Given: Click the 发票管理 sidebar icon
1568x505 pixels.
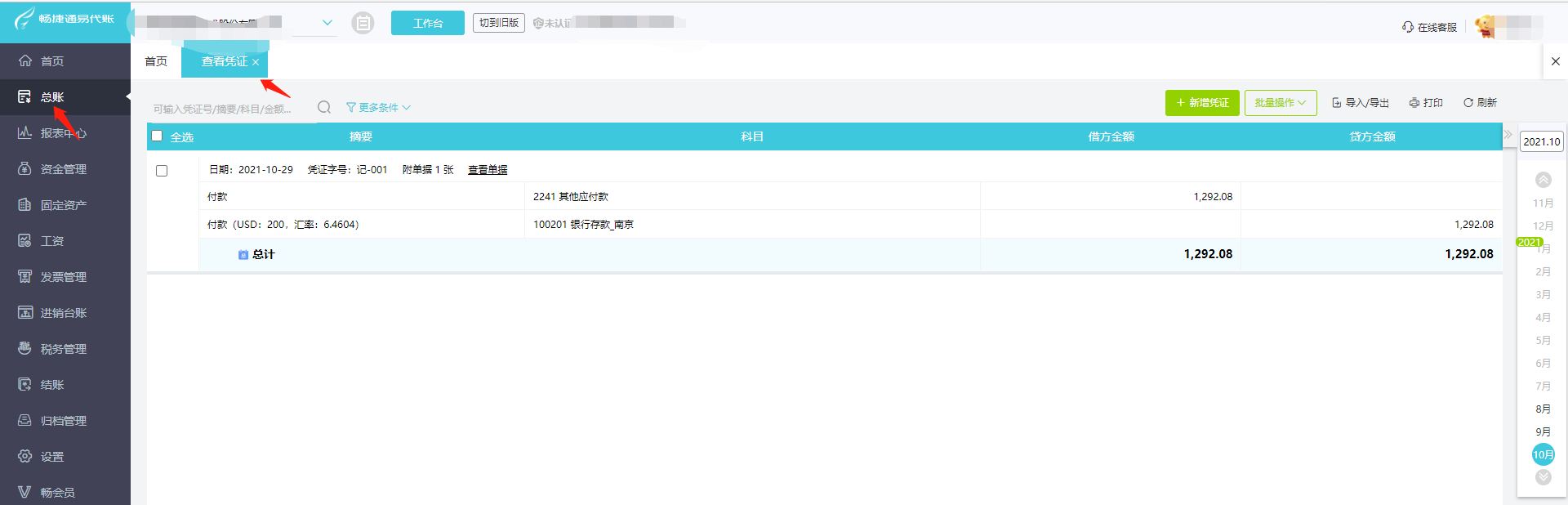Looking at the screenshot, I should click(x=24, y=276).
